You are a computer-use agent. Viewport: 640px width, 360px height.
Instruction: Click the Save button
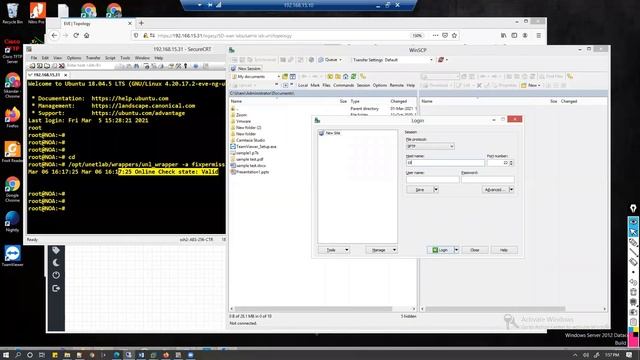[x=420, y=189]
